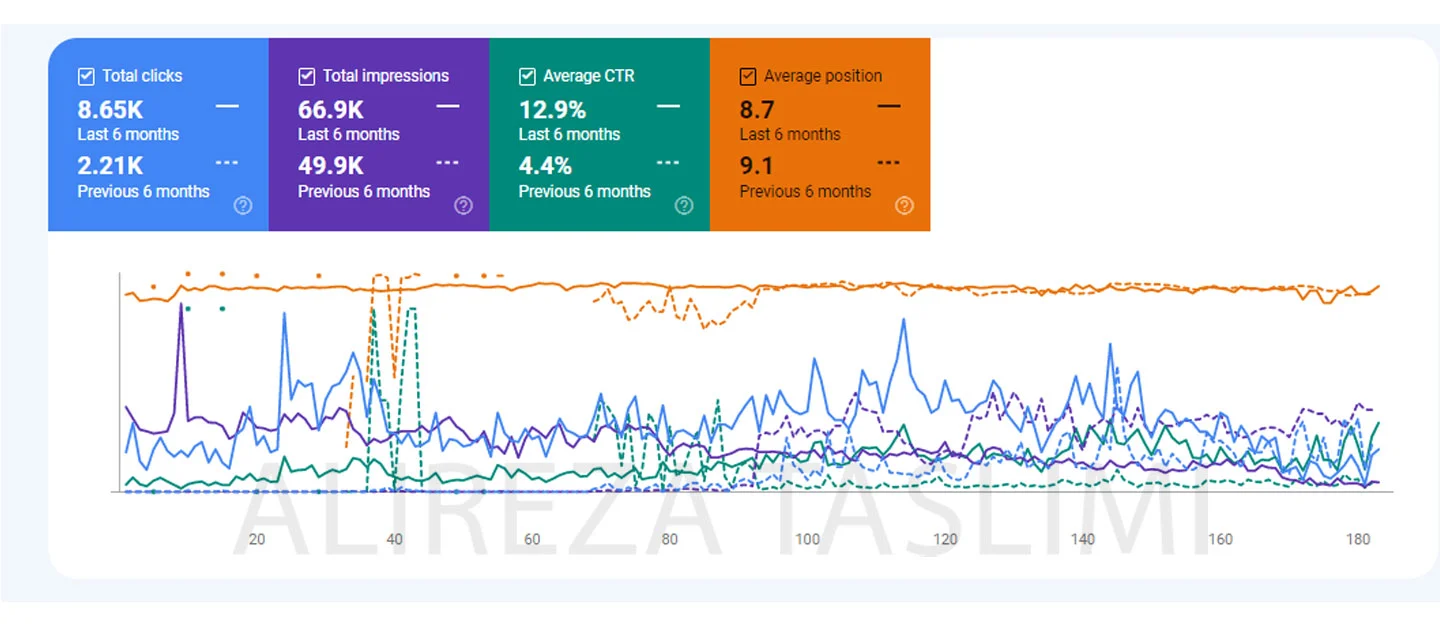Click dashed line indicator beside 49.9K impressions
The width and height of the screenshot is (1440, 634).
tap(447, 163)
